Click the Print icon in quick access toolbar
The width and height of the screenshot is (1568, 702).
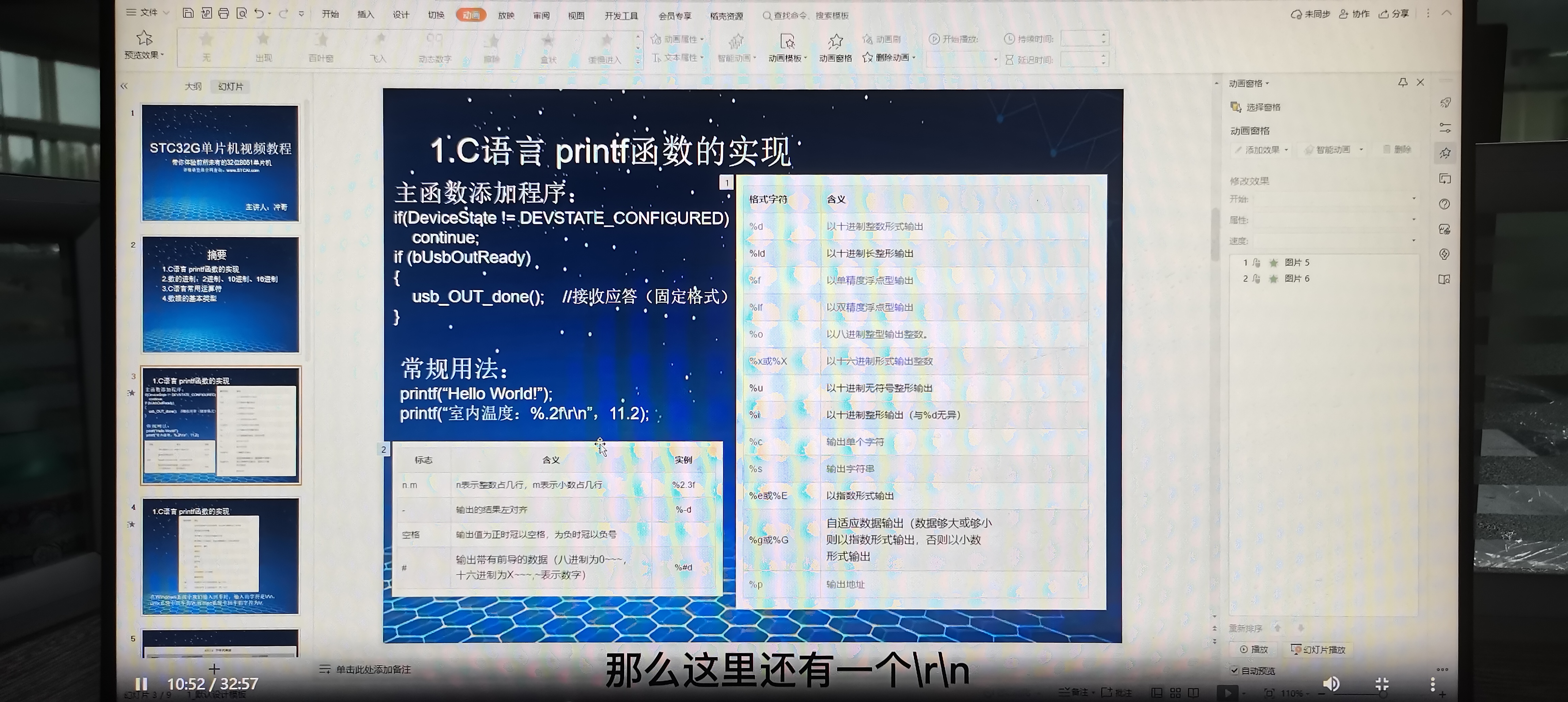click(x=223, y=13)
